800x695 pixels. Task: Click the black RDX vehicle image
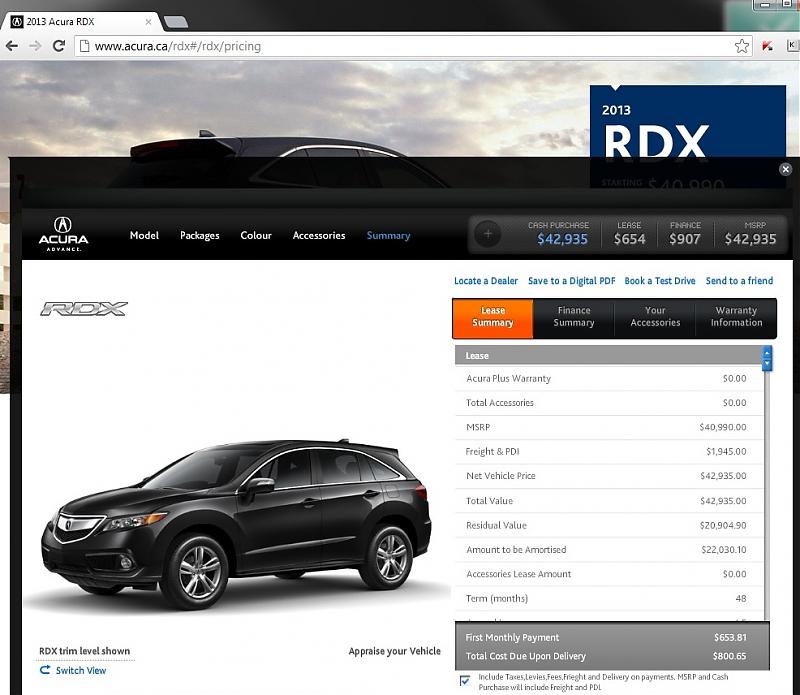pos(236,523)
